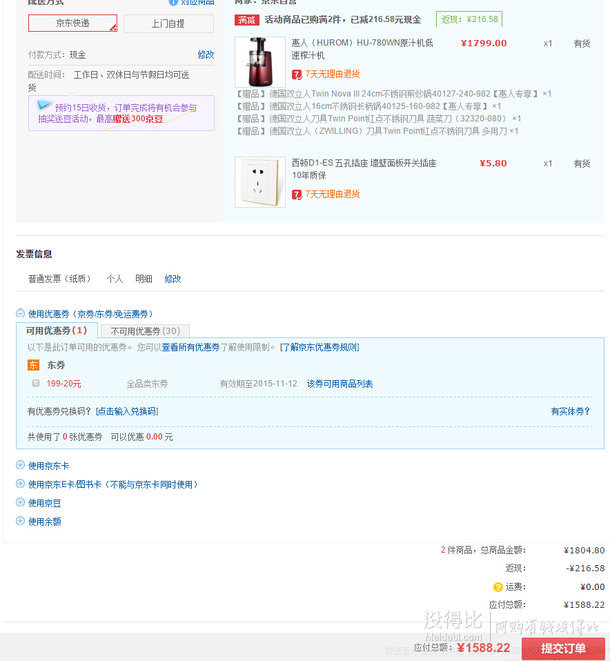Select 京东快递 delivery option
This screenshot has height=661, width=610.
pyautogui.click(x=73, y=23)
